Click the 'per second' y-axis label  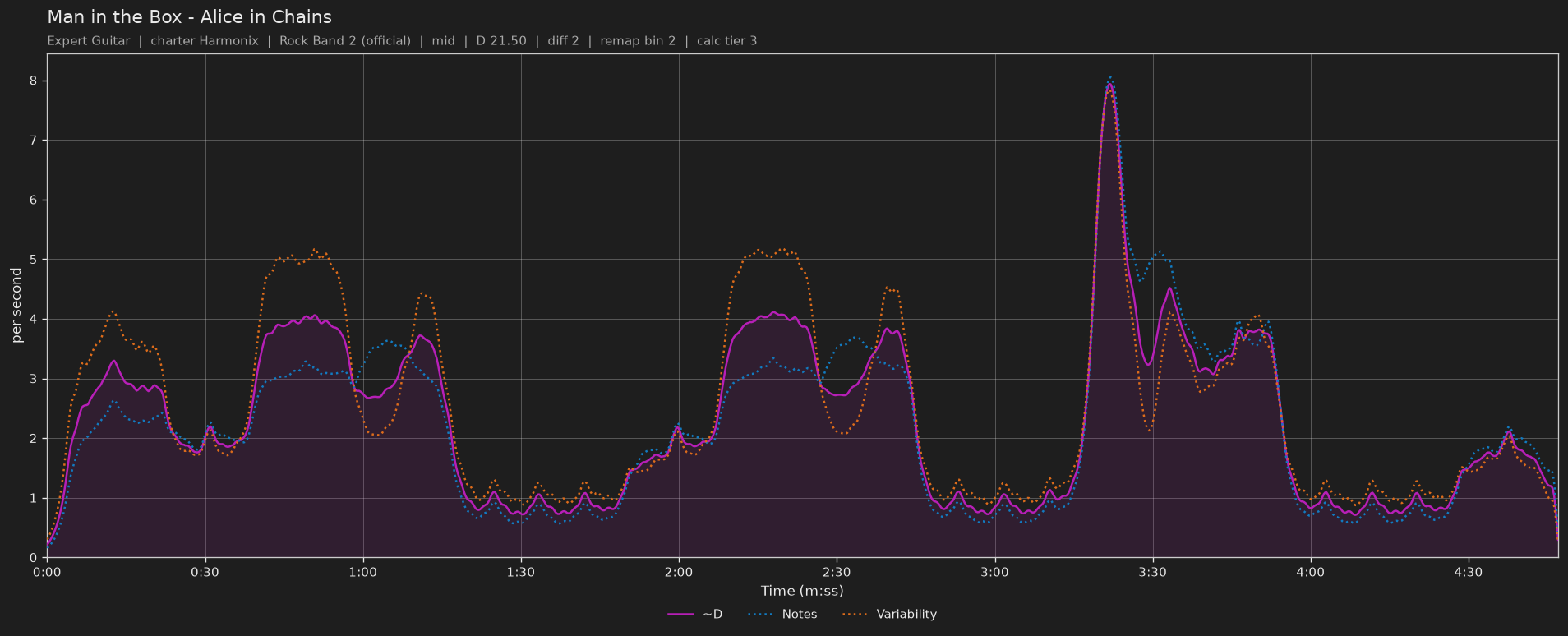(x=16, y=306)
